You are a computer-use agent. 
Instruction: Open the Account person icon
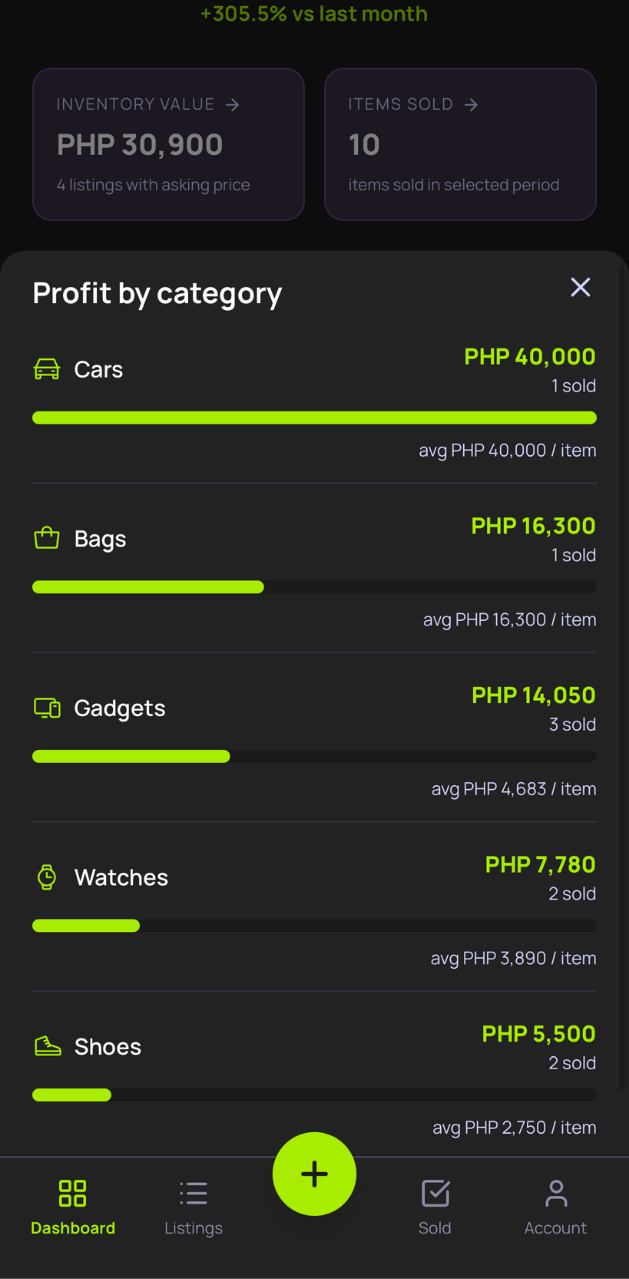pos(556,1193)
